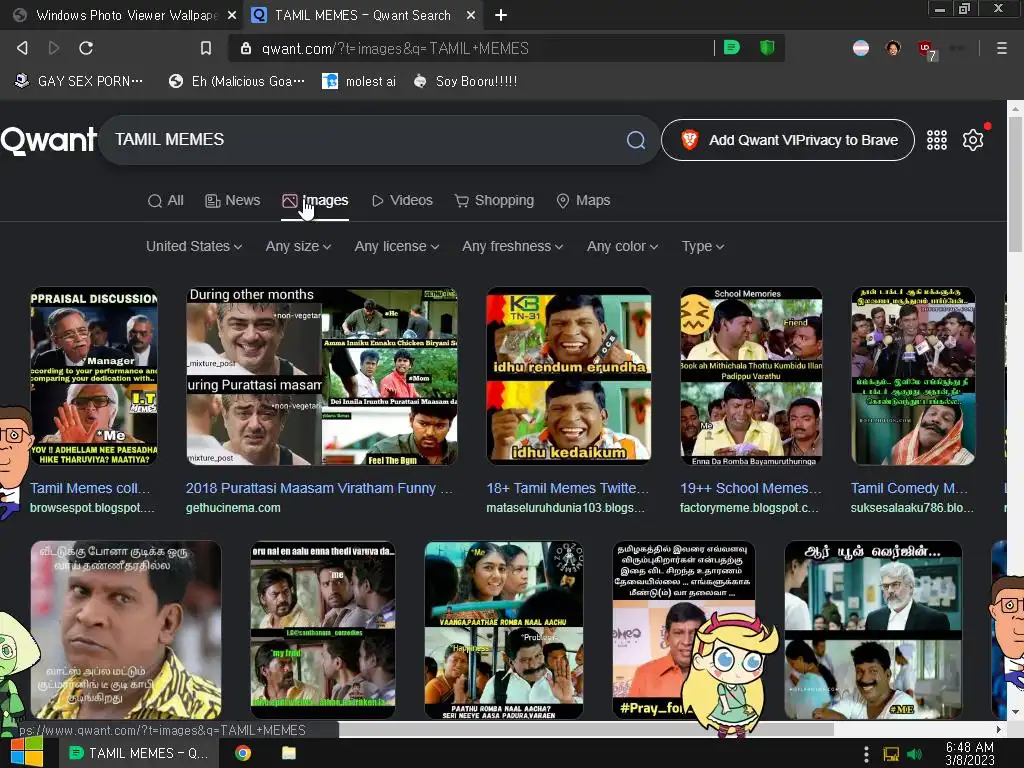The width and height of the screenshot is (1024, 768).
Task: Expand the Any size filter
Action: tap(298, 246)
